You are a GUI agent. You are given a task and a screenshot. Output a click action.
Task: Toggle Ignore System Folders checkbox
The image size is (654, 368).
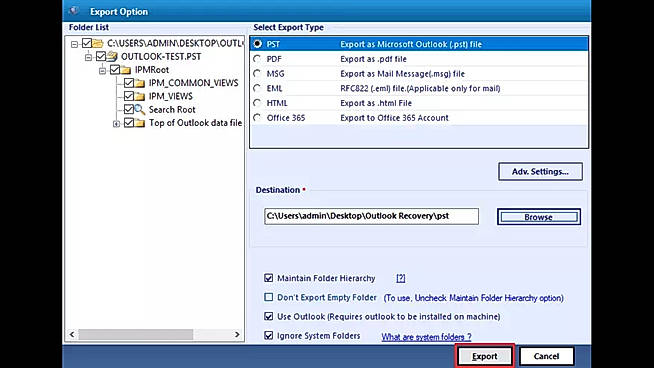(269, 335)
